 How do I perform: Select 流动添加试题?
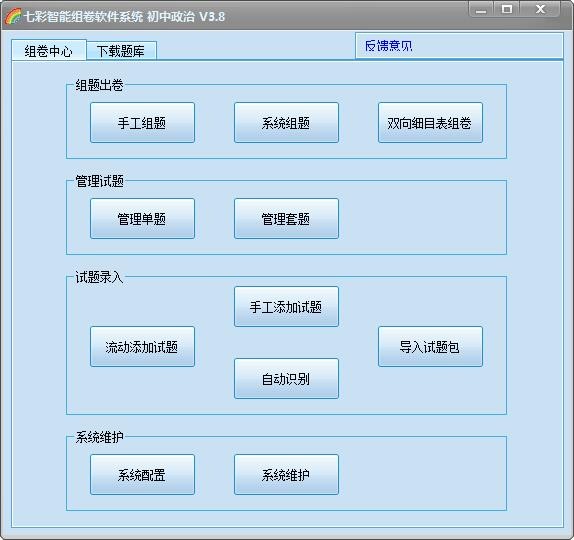click(142, 347)
